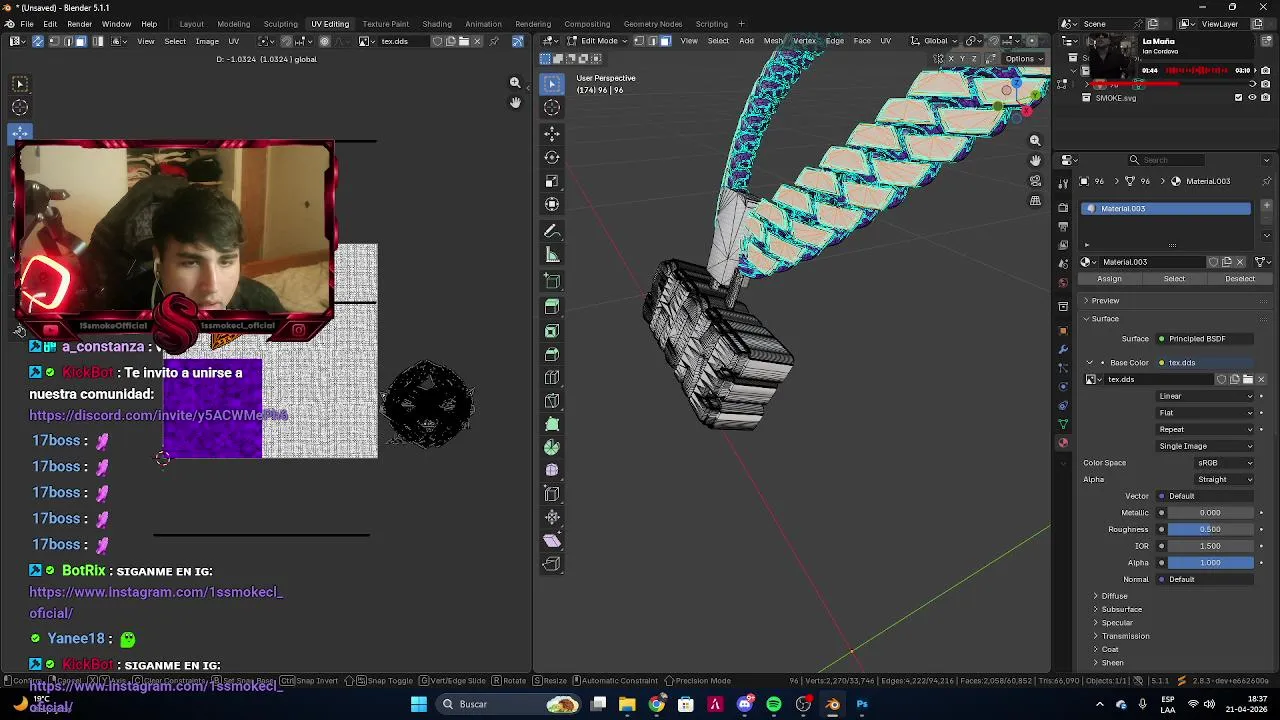Open the Image menu in UV editor
The height and width of the screenshot is (720, 1280).
[207, 41]
